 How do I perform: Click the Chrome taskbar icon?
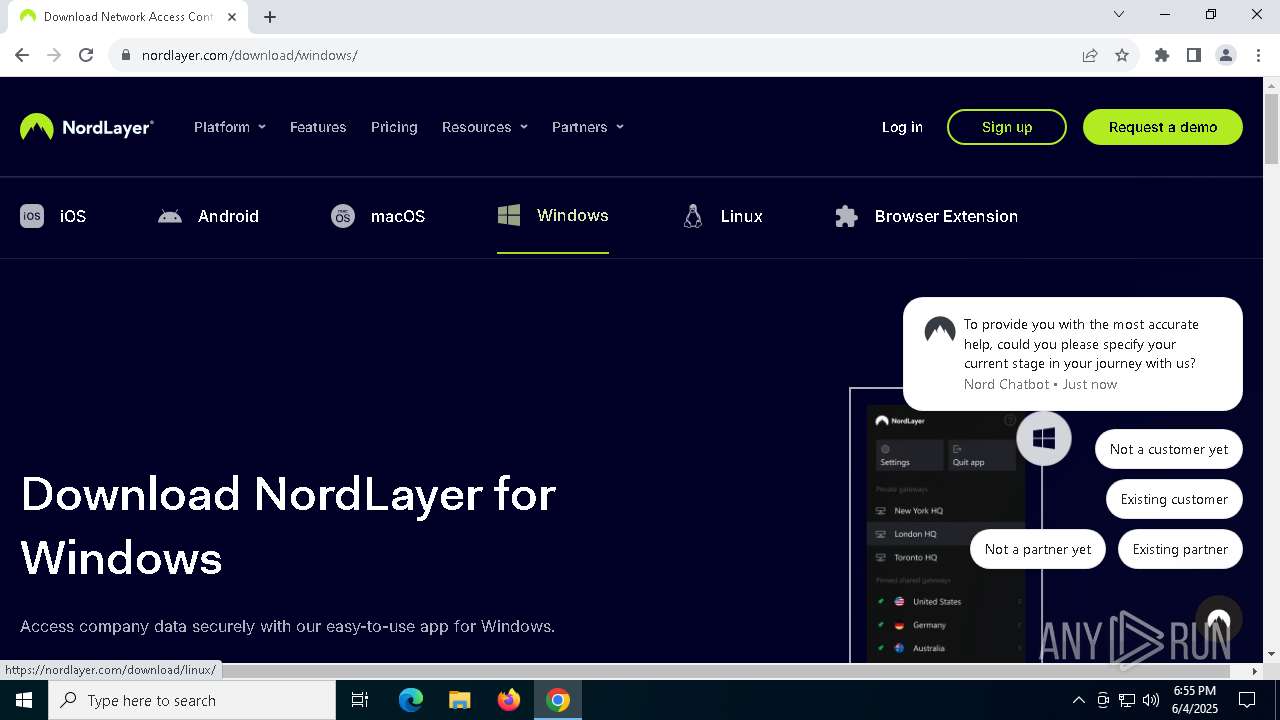(x=558, y=700)
